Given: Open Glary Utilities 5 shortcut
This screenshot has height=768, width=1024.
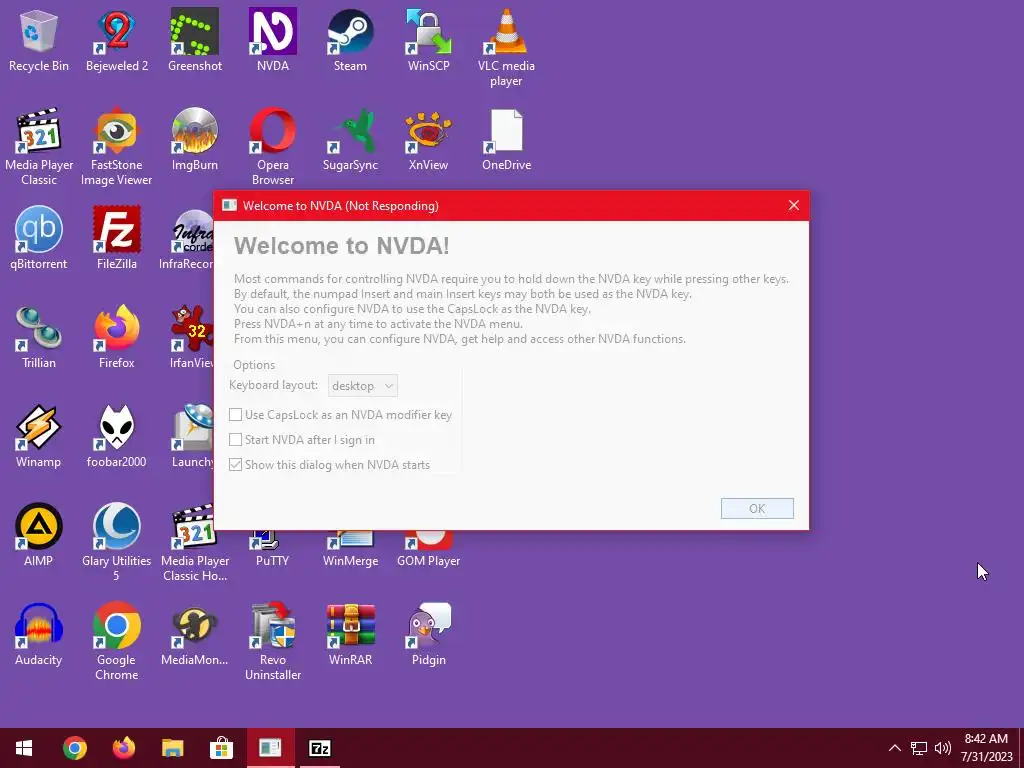Looking at the screenshot, I should click(x=117, y=543).
